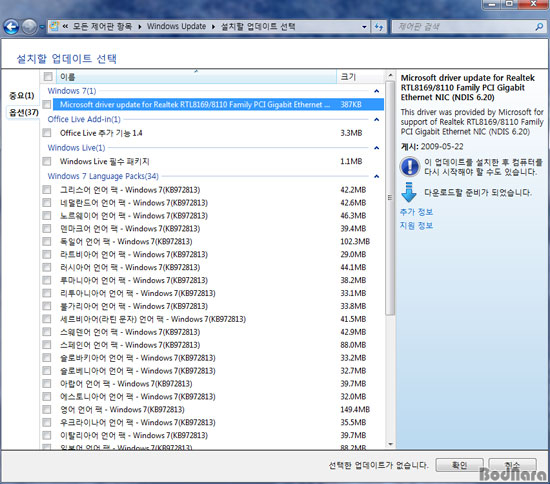
Task: Click the 149.4MB size value
Action: [355, 409]
